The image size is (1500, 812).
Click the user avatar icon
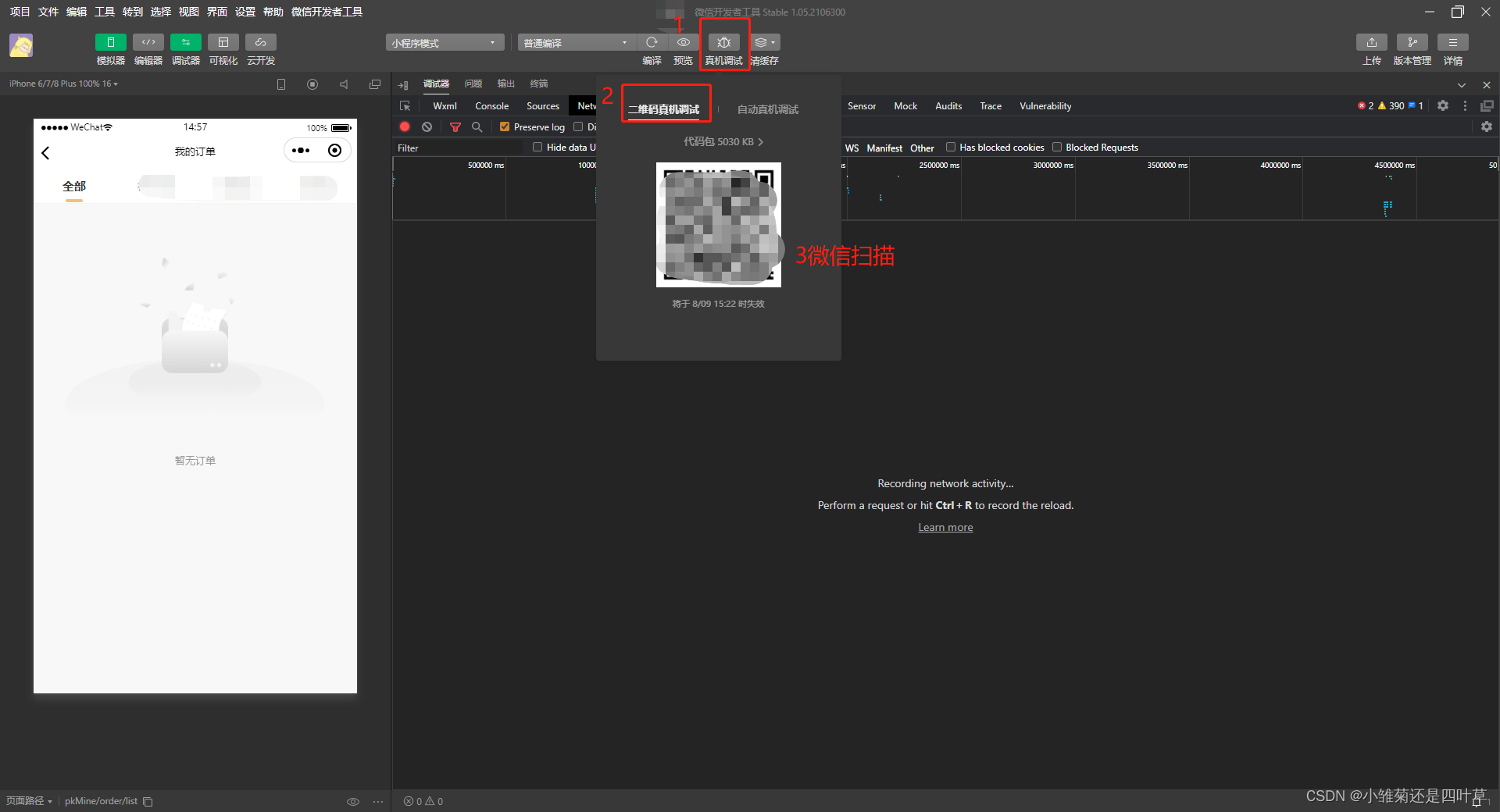[x=21, y=46]
